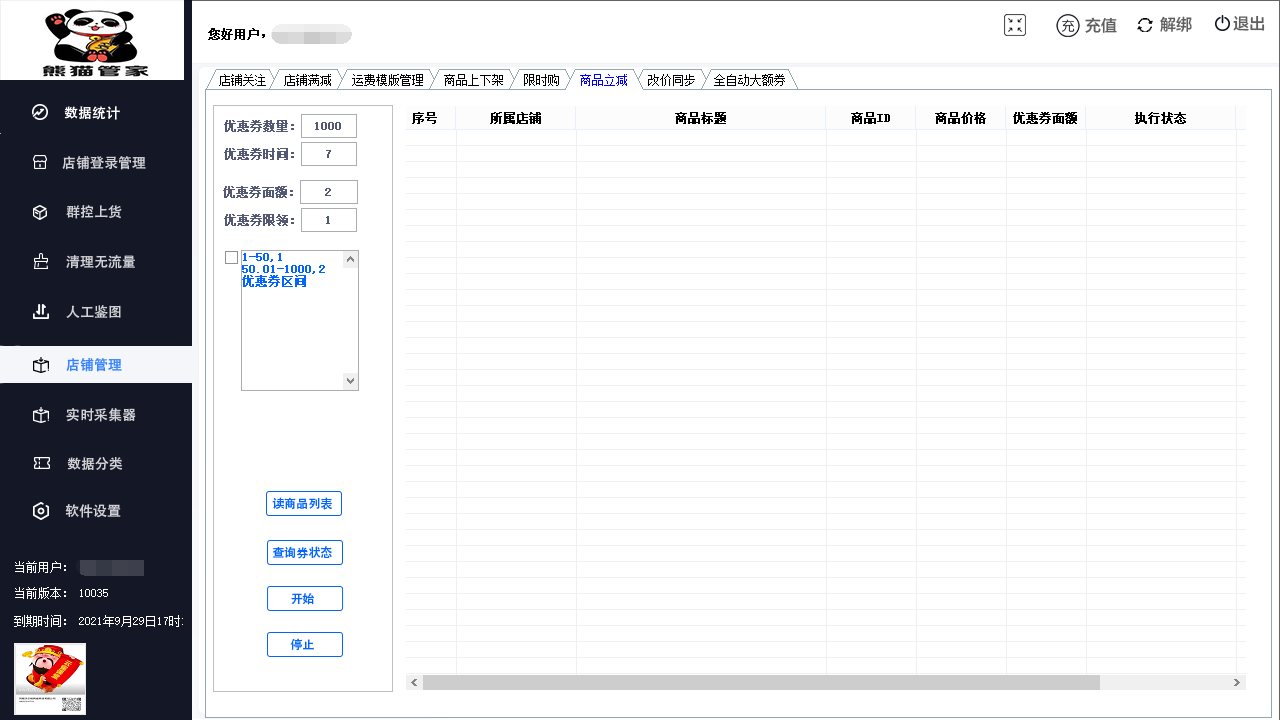Image resolution: width=1280 pixels, height=720 pixels.
Task: Click the fullscreen collapse icon at top
Action: pos(1015,26)
